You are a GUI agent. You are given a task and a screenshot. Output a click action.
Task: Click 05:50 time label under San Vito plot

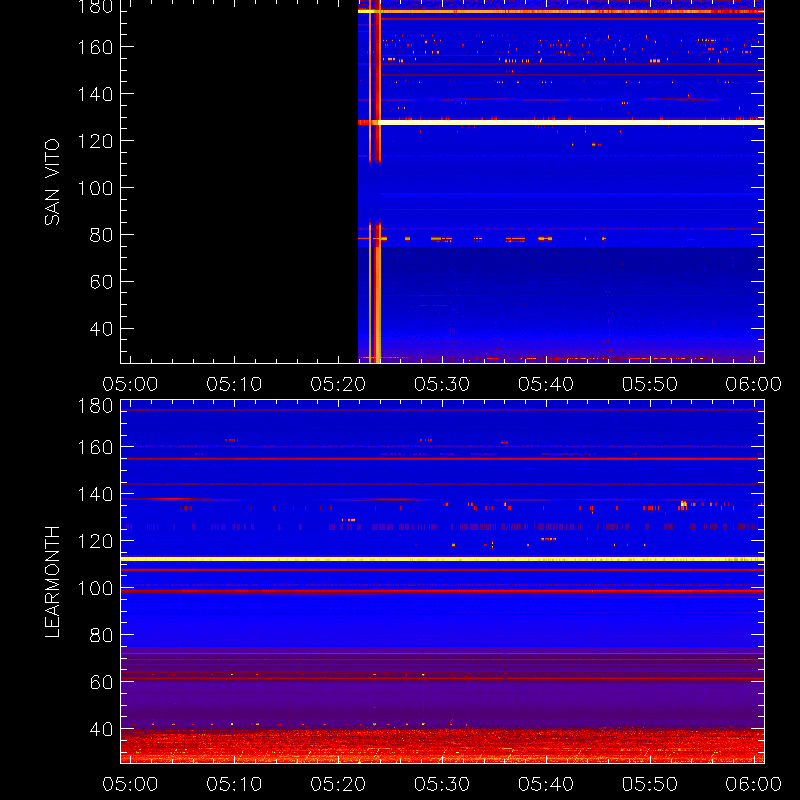click(x=649, y=384)
